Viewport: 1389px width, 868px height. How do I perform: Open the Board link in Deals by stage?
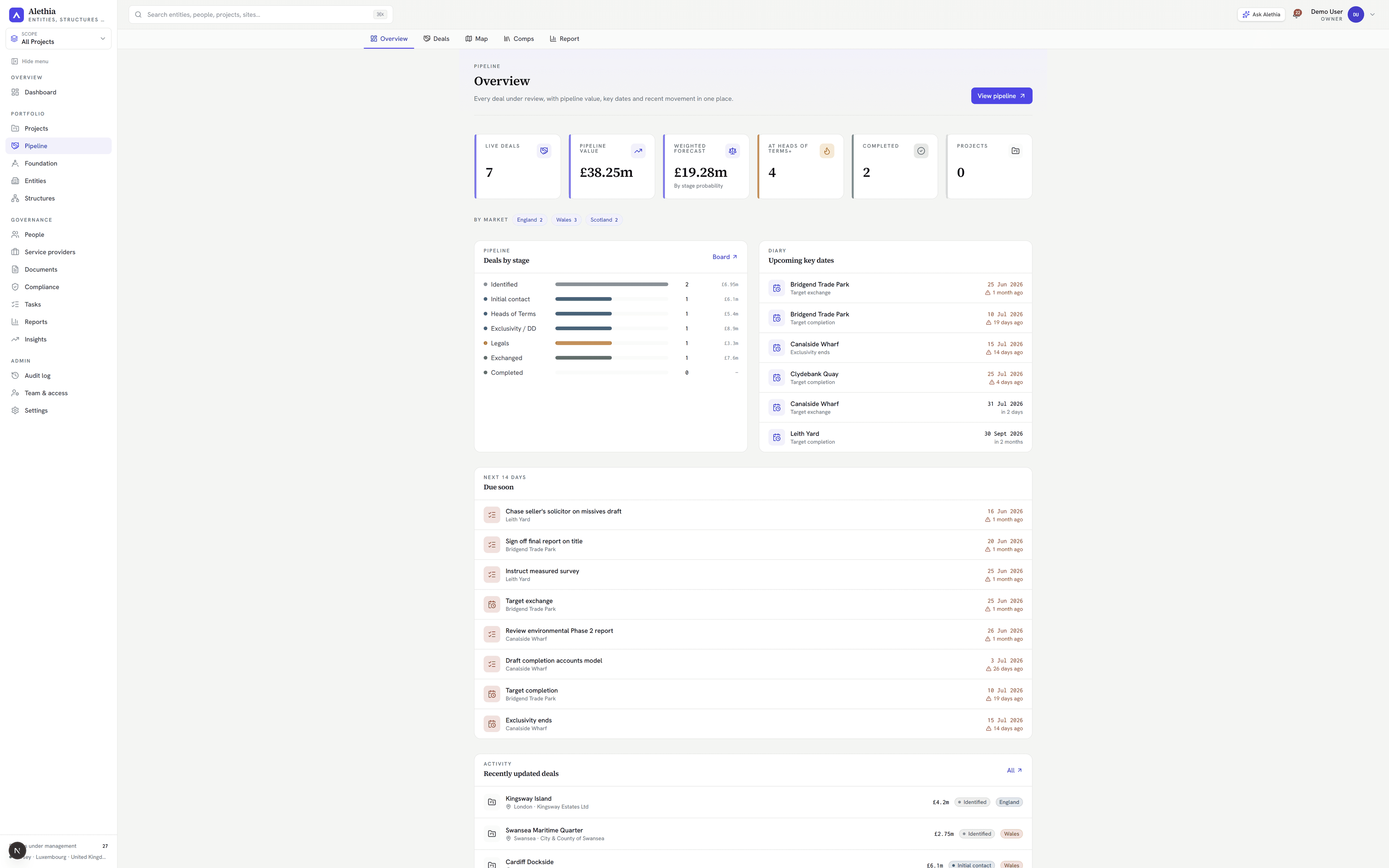[725, 257]
